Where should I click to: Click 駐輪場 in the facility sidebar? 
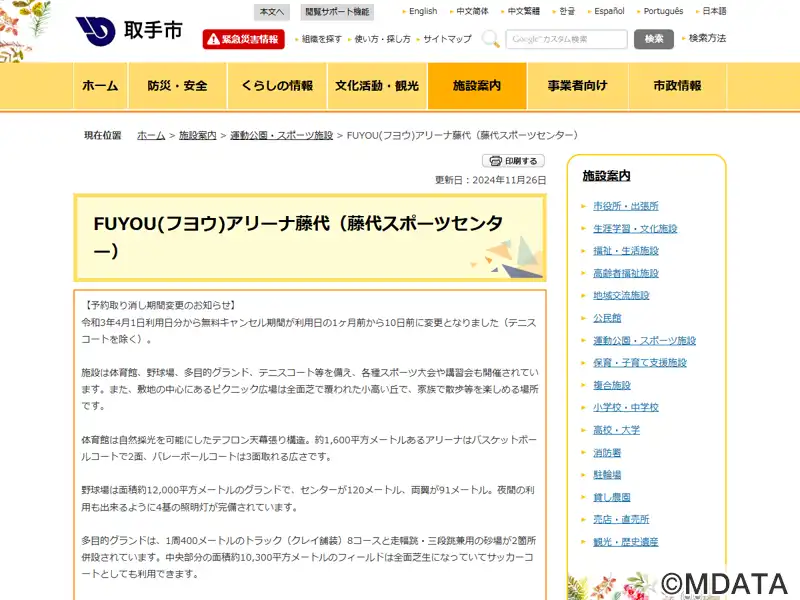point(606,475)
